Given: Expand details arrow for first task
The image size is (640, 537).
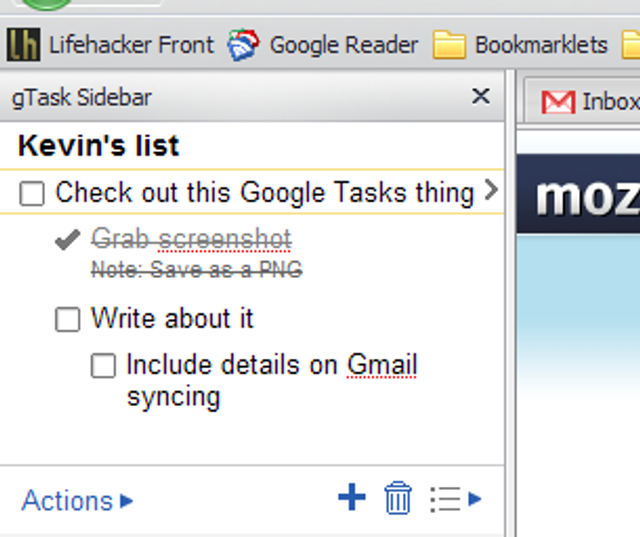Looking at the screenshot, I should pyautogui.click(x=490, y=190).
